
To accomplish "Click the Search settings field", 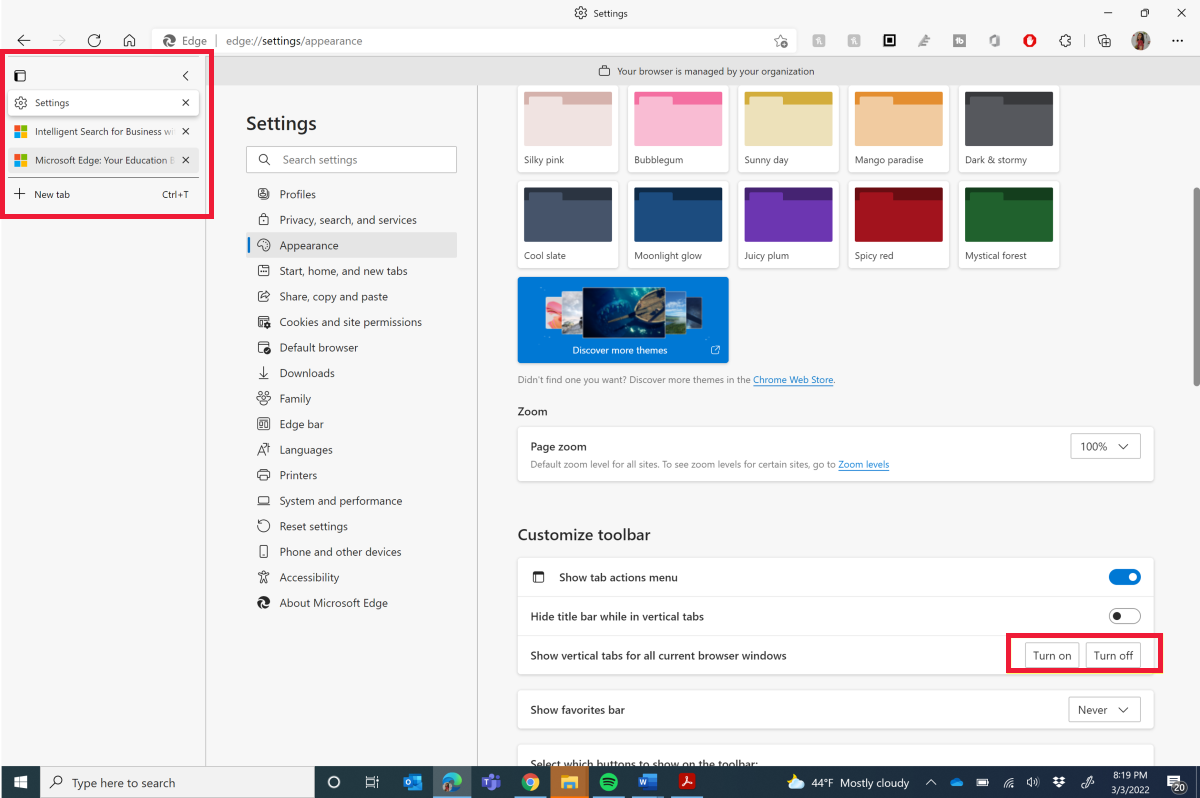I will (351, 159).
